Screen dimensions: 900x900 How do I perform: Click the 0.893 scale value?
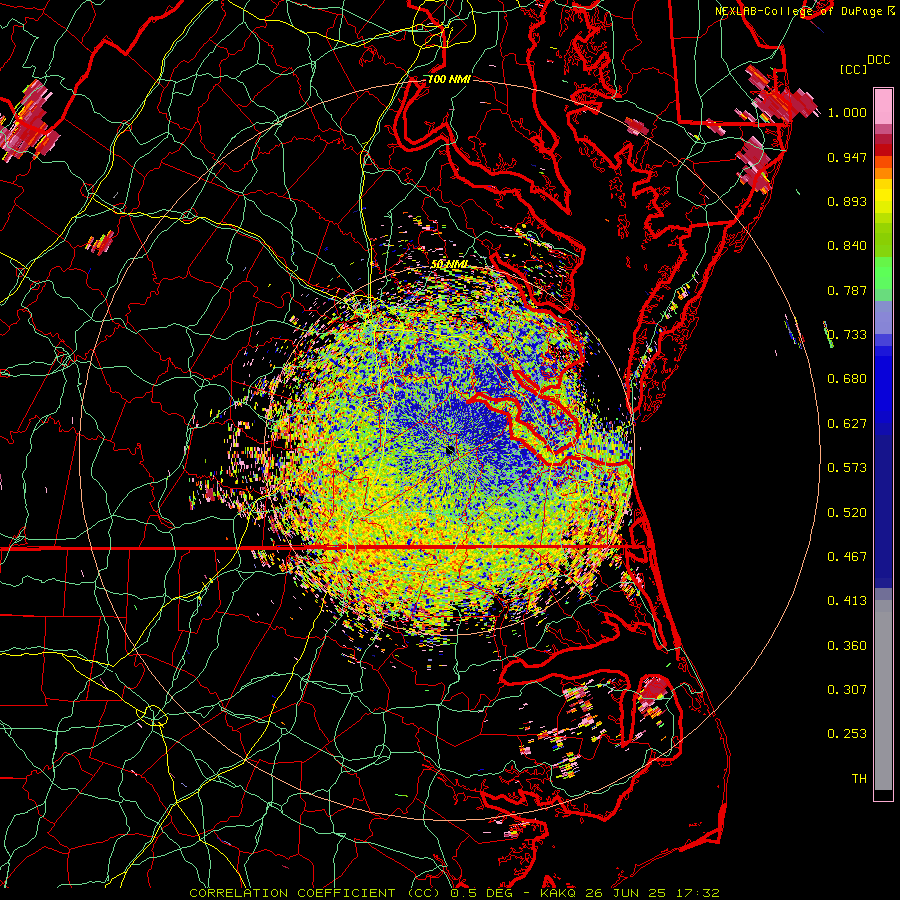[x=847, y=201]
